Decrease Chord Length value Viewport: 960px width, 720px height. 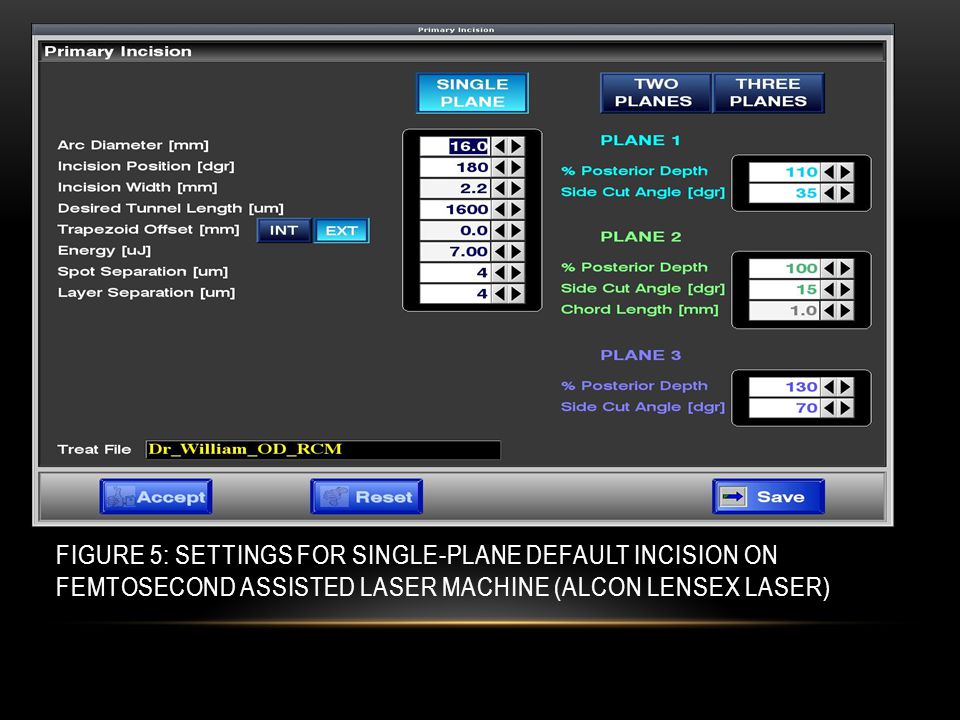[829, 310]
